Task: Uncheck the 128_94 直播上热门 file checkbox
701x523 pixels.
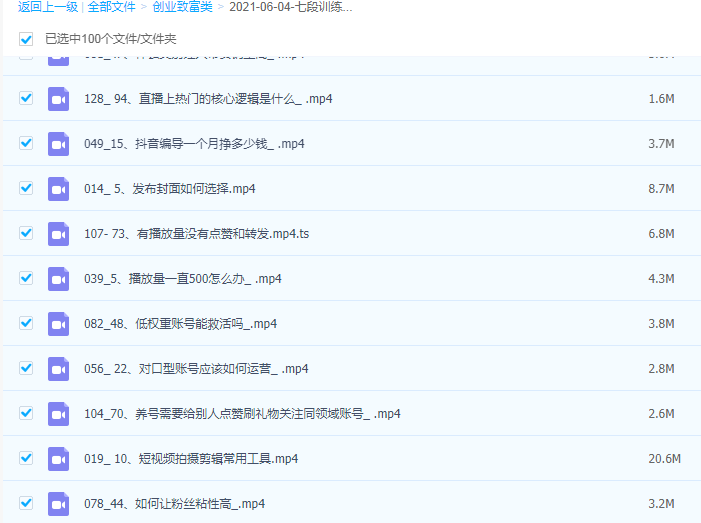Action: pos(26,98)
